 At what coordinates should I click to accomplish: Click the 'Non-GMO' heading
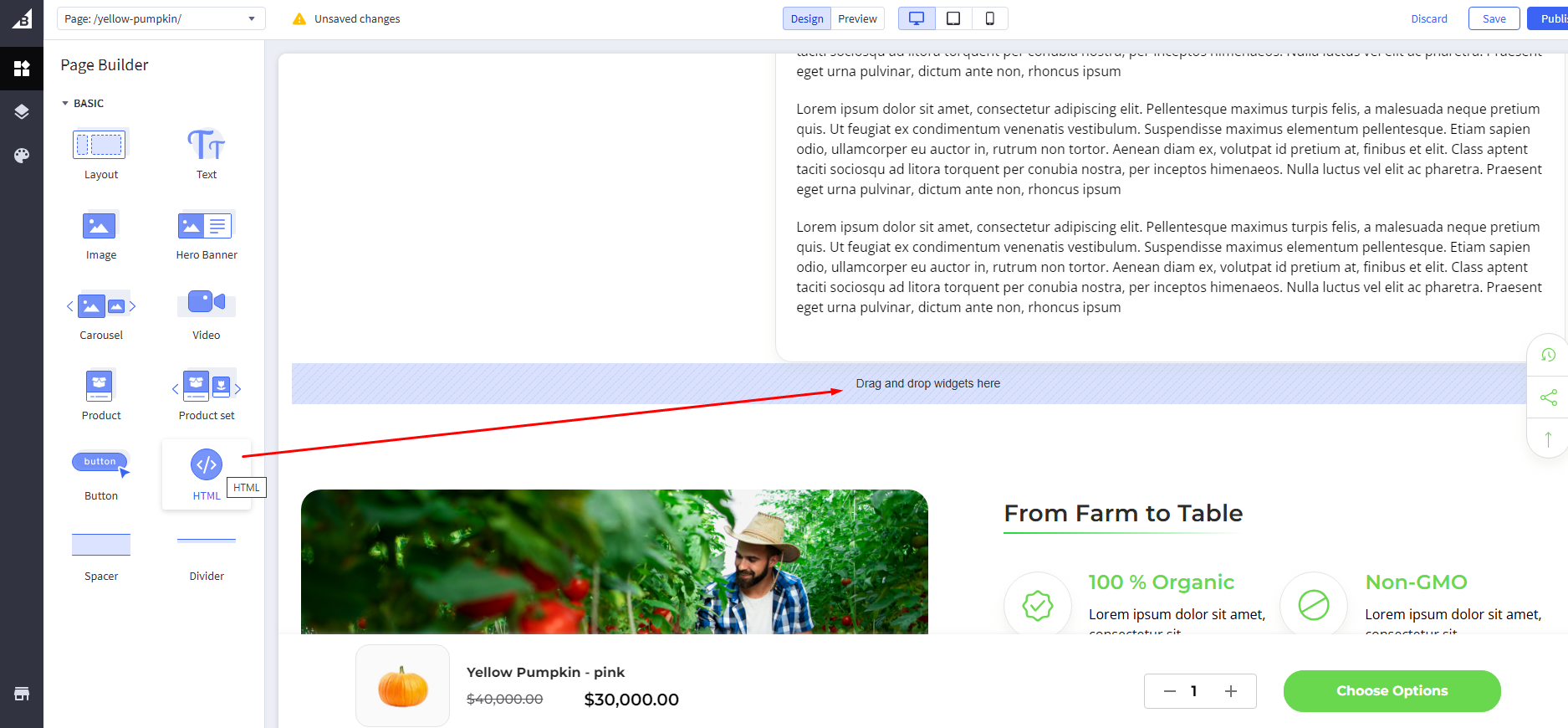click(x=1417, y=582)
